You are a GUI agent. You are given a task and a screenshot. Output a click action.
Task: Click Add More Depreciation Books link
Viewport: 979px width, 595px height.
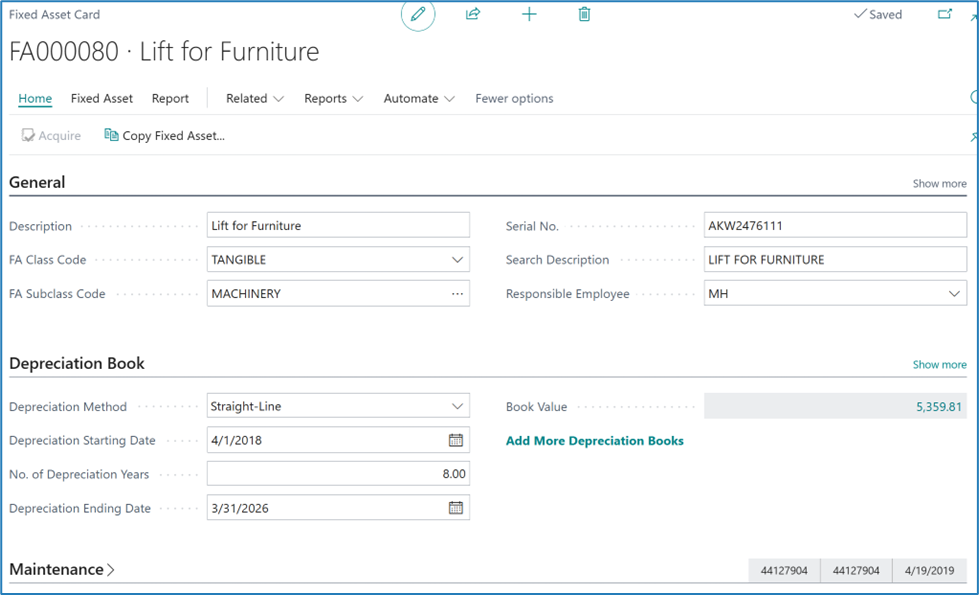point(594,441)
